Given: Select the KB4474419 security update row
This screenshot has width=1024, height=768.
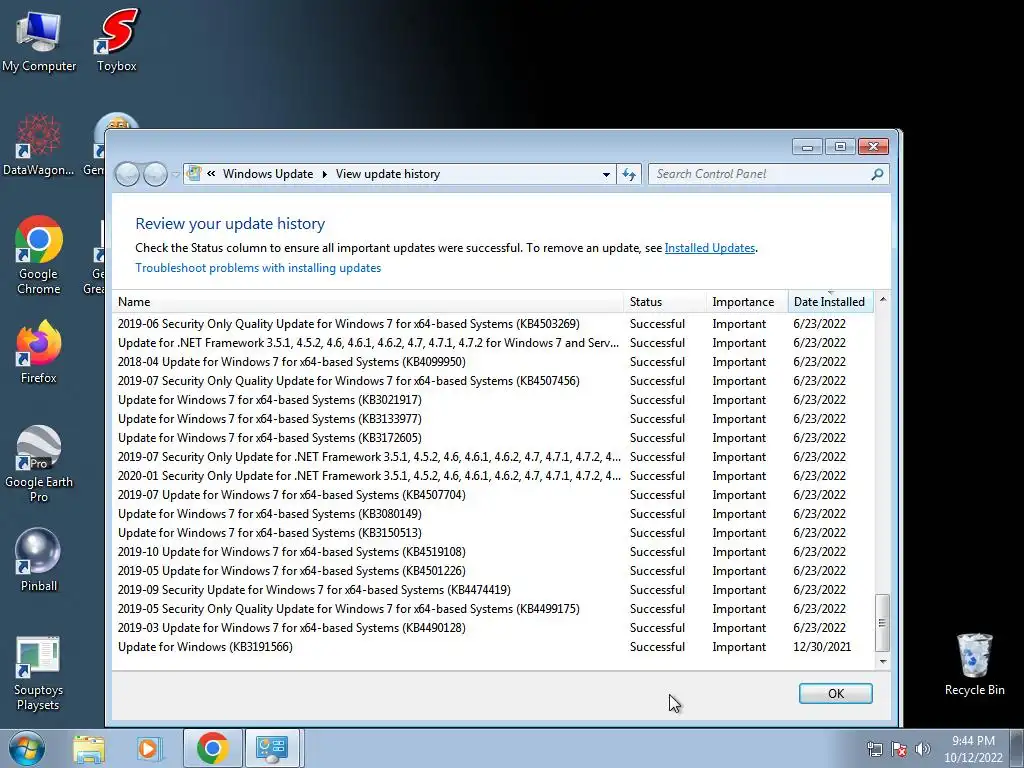Looking at the screenshot, I should coord(493,590).
